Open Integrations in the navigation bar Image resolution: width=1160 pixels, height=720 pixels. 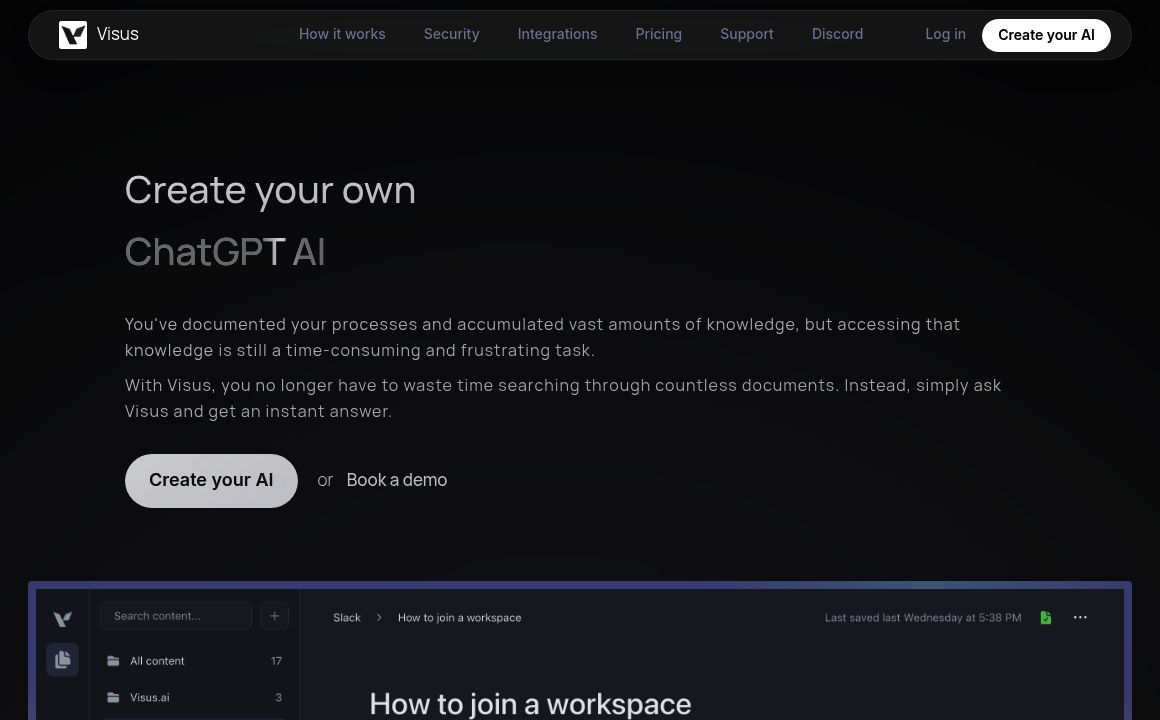tap(557, 34)
